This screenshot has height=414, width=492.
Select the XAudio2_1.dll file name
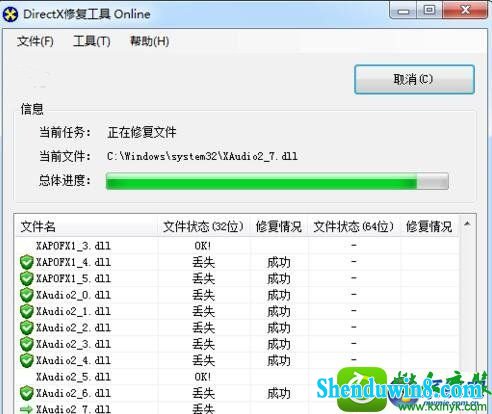(x=73, y=311)
